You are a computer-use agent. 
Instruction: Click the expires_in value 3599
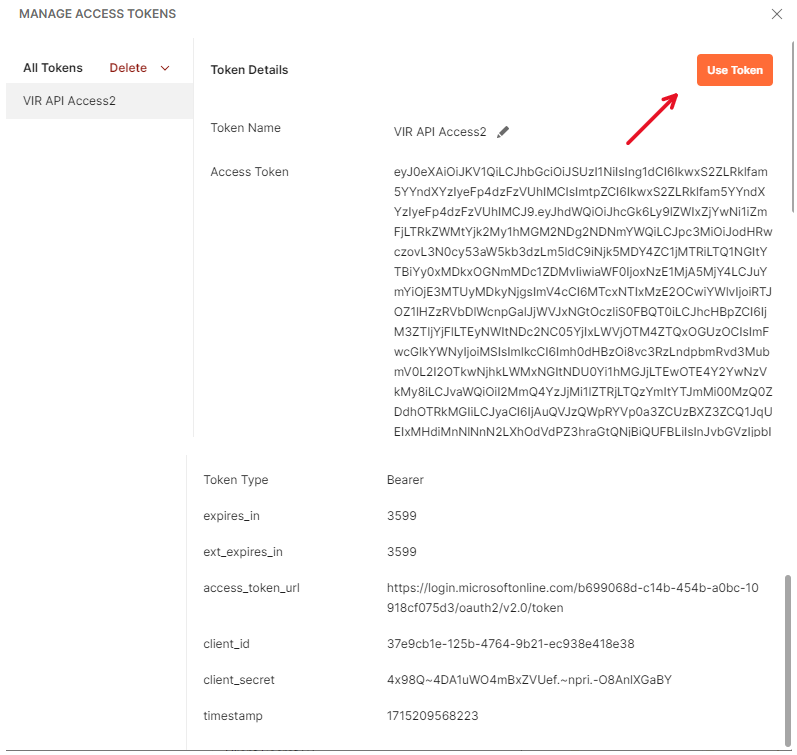[402, 516]
